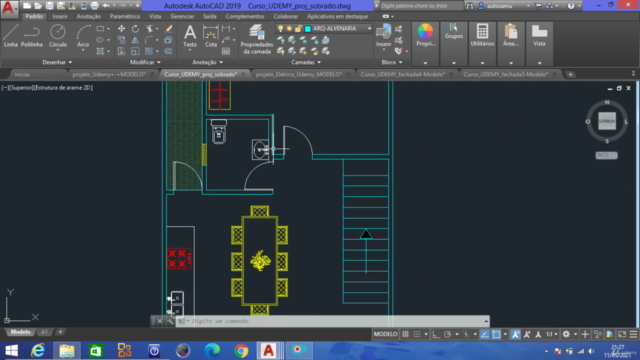This screenshot has width=640, height=360.
Task: Open the Utilitários calculator panel
Action: 482,35
